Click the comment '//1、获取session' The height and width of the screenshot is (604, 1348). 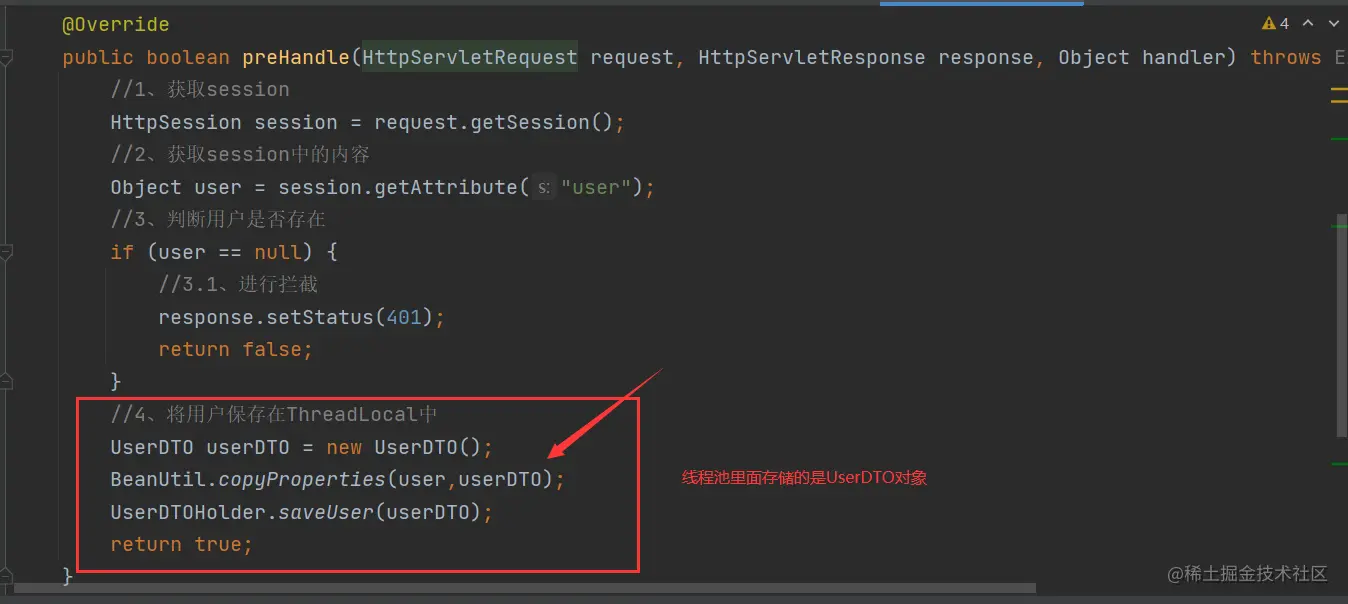(x=200, y=90)
